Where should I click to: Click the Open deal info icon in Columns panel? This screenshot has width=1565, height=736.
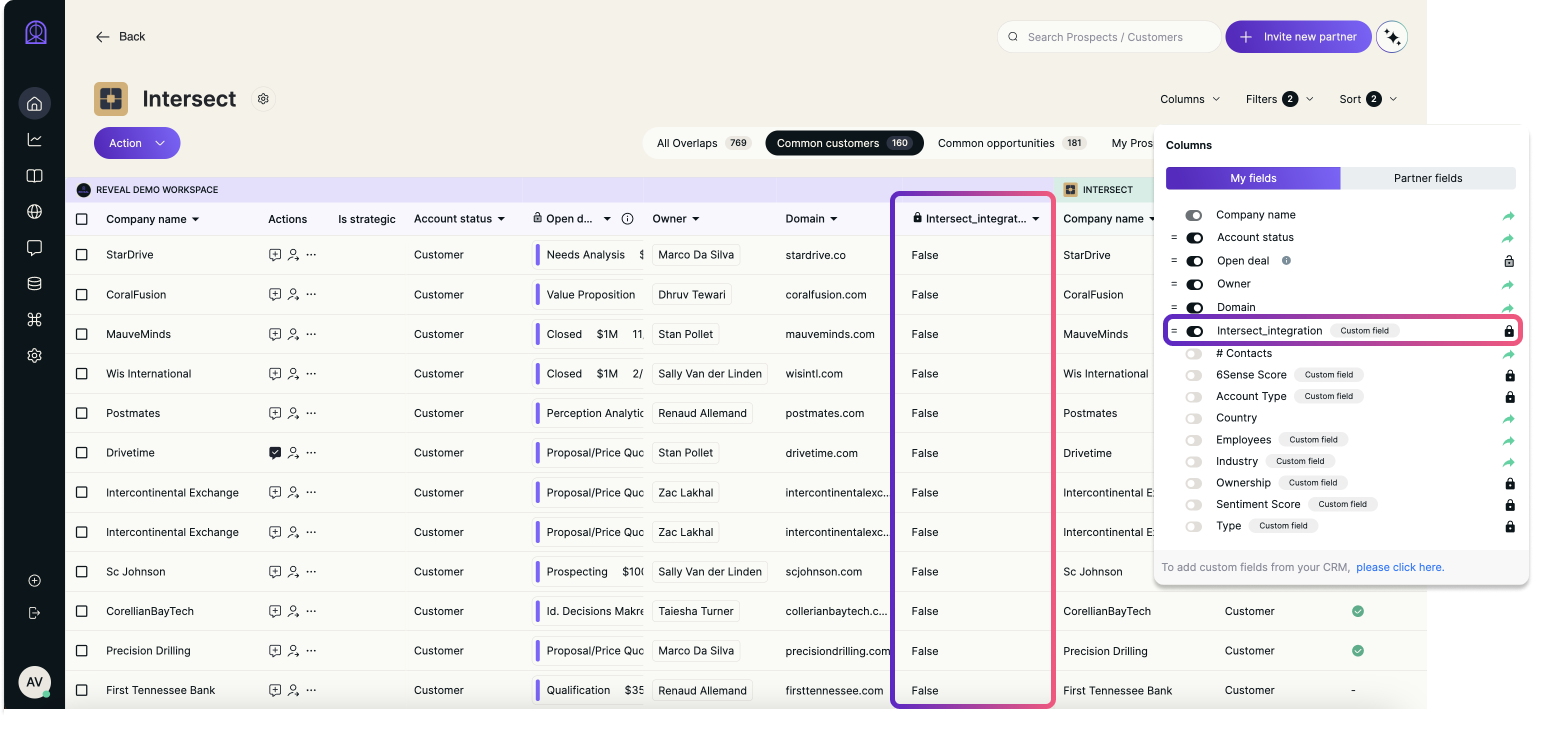(1286, 261)
